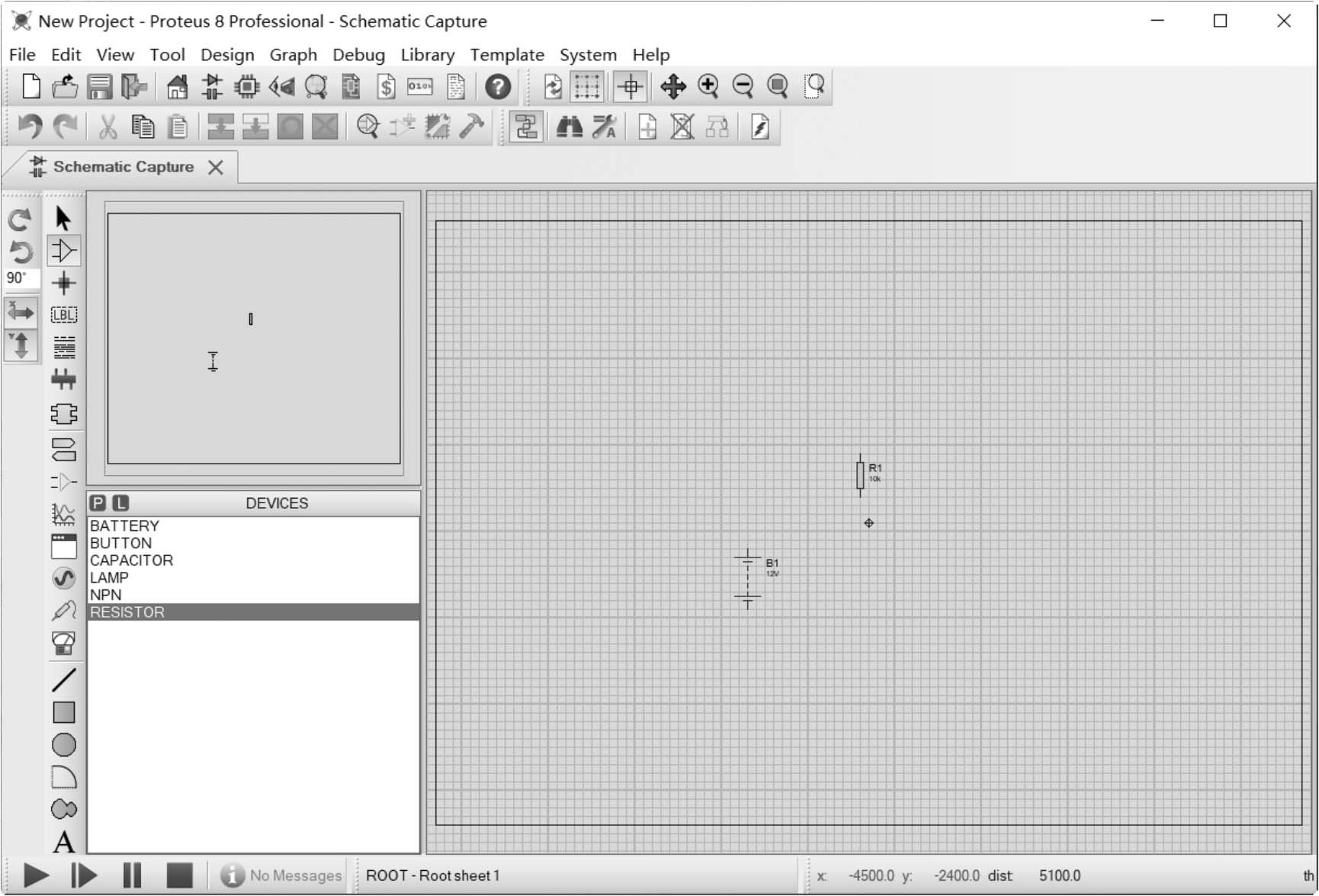Open the Property Assignment Tool
This screenshot has height=896, width=1319.
click(605, 127)
